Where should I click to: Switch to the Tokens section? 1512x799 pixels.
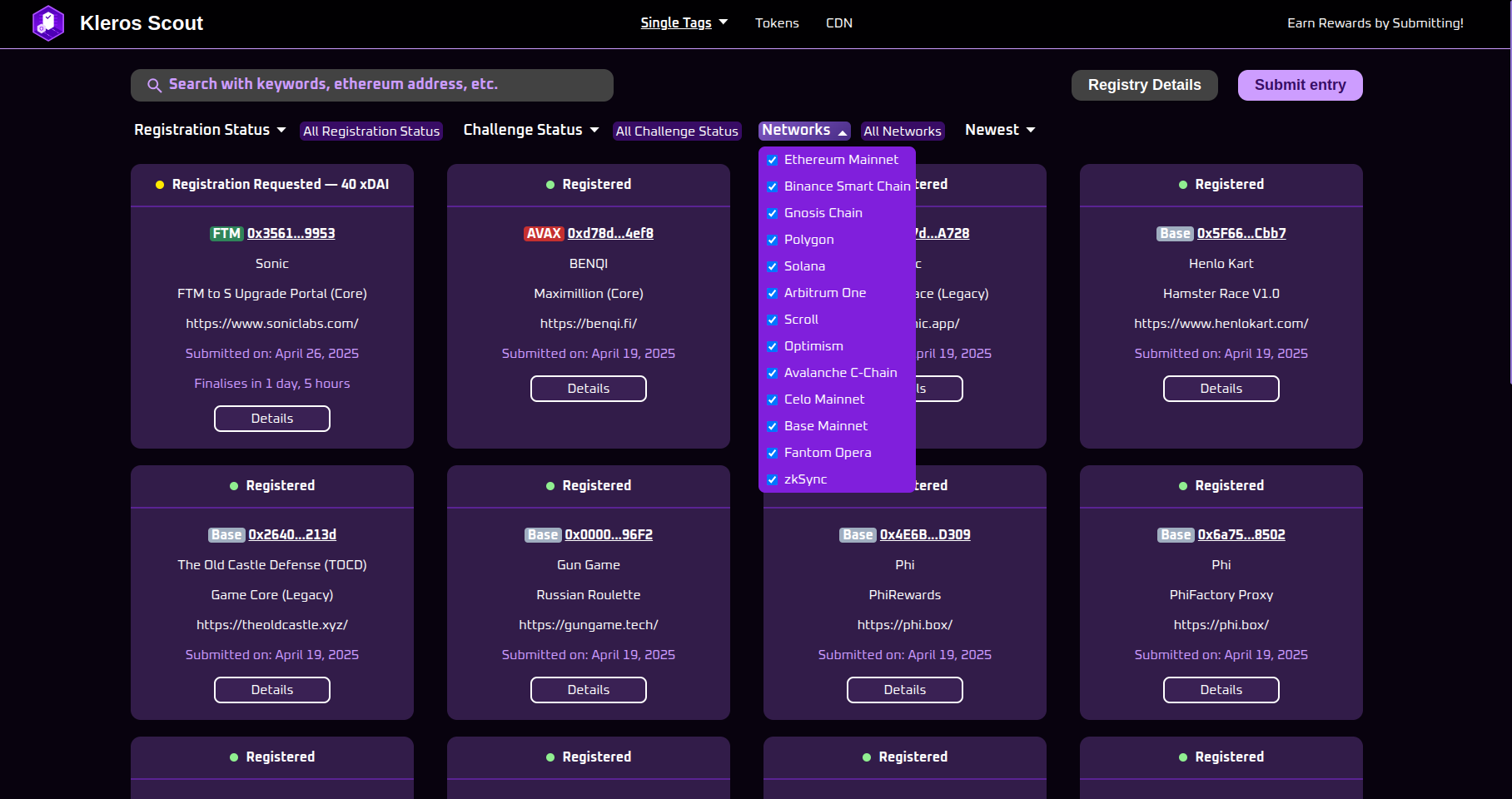pos(776,22)
